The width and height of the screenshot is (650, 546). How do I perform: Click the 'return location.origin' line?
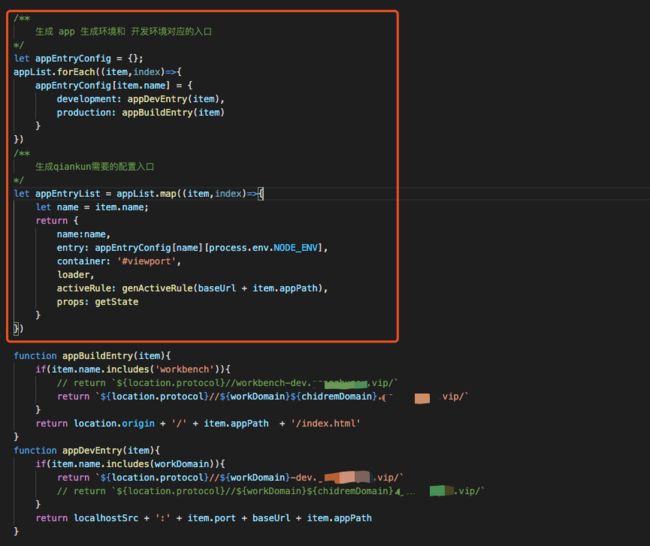(x=198, y=424)
